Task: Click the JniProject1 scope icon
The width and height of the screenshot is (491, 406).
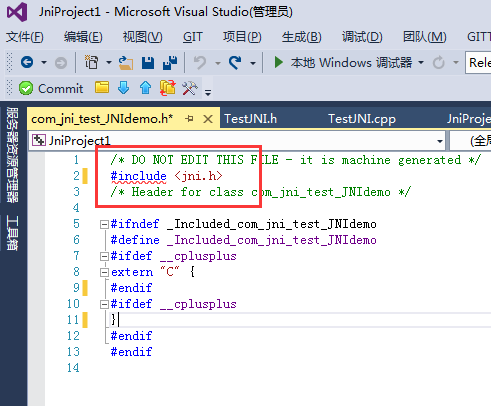Action: (39, 140)
